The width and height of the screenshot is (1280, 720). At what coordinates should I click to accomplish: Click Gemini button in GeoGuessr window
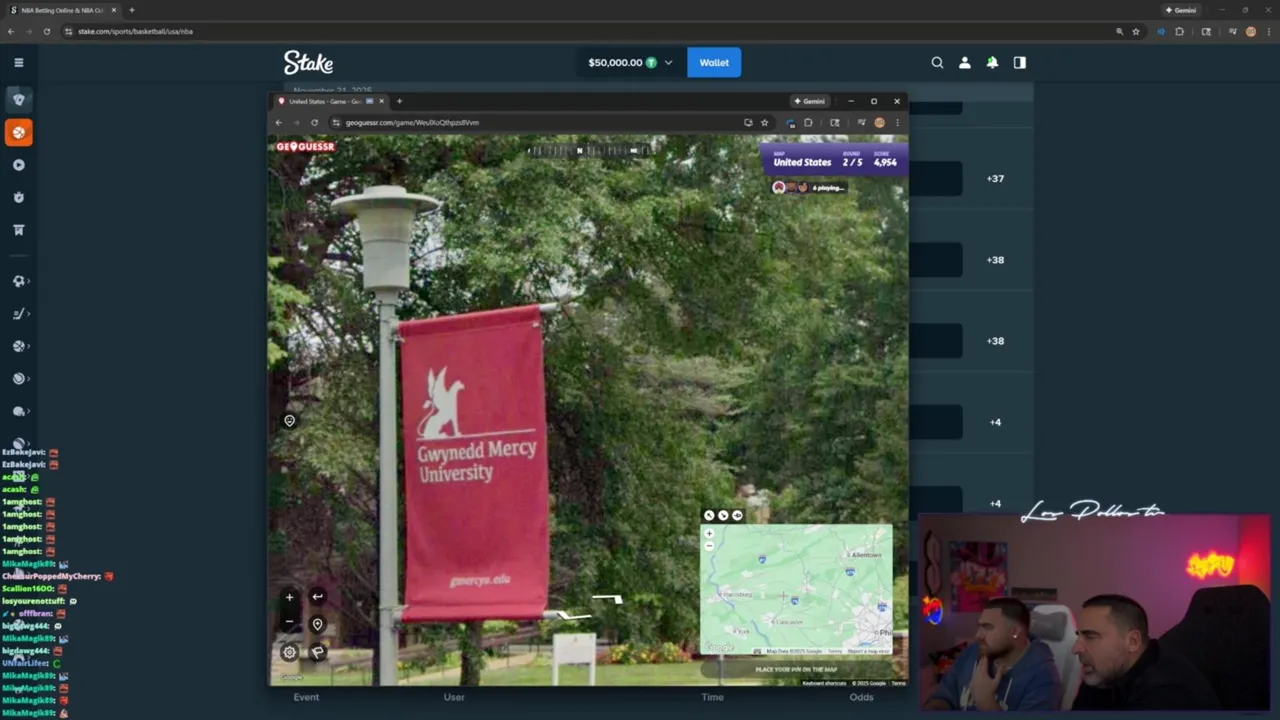point(810,101)
